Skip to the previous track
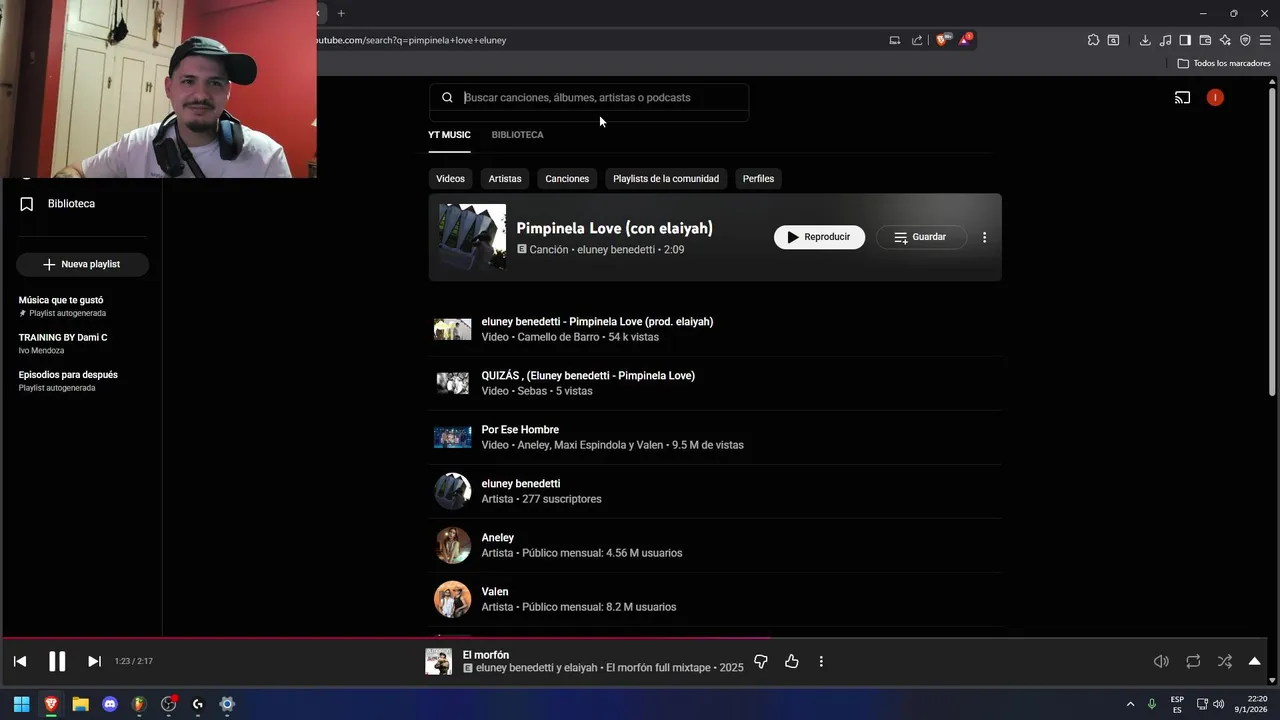This screenshot has height=720, width=1280. pyautogui.click(x=20, y=661)
